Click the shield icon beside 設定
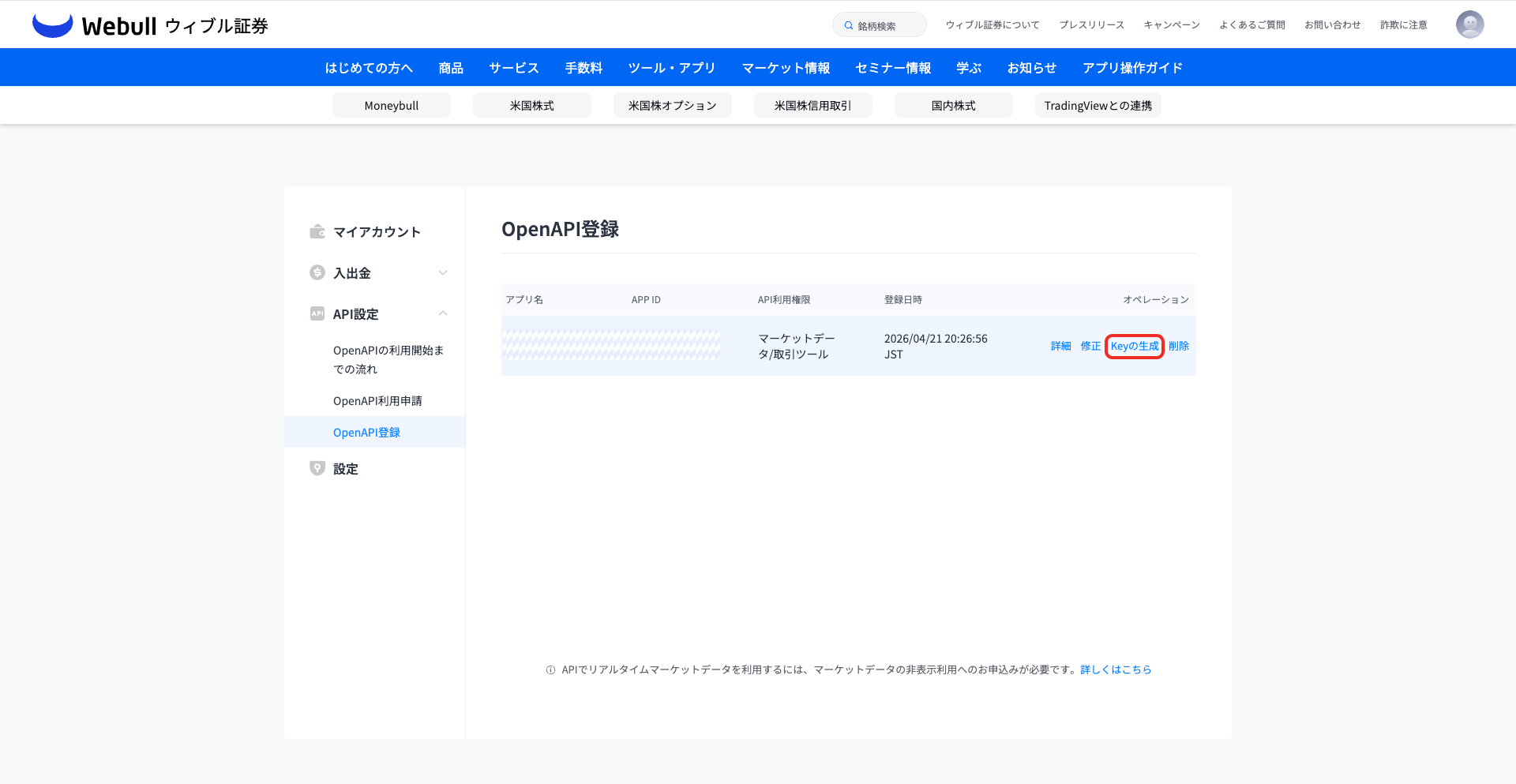The height and width of the screenshot is (784, 1516). pyautogui.click(x=317, y=468)
